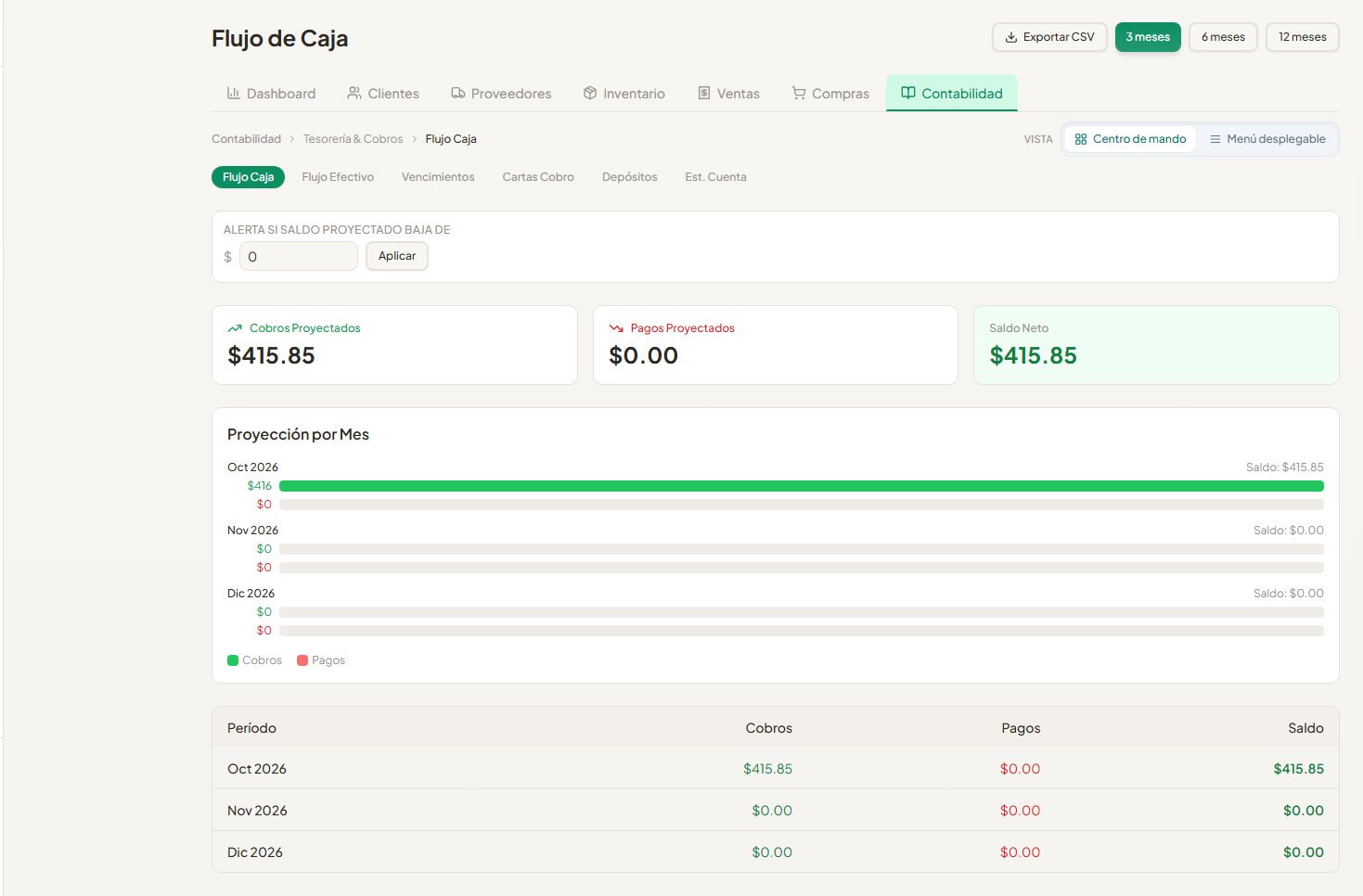Open the Cartas Cobro sub-tab

pos(538,177)
